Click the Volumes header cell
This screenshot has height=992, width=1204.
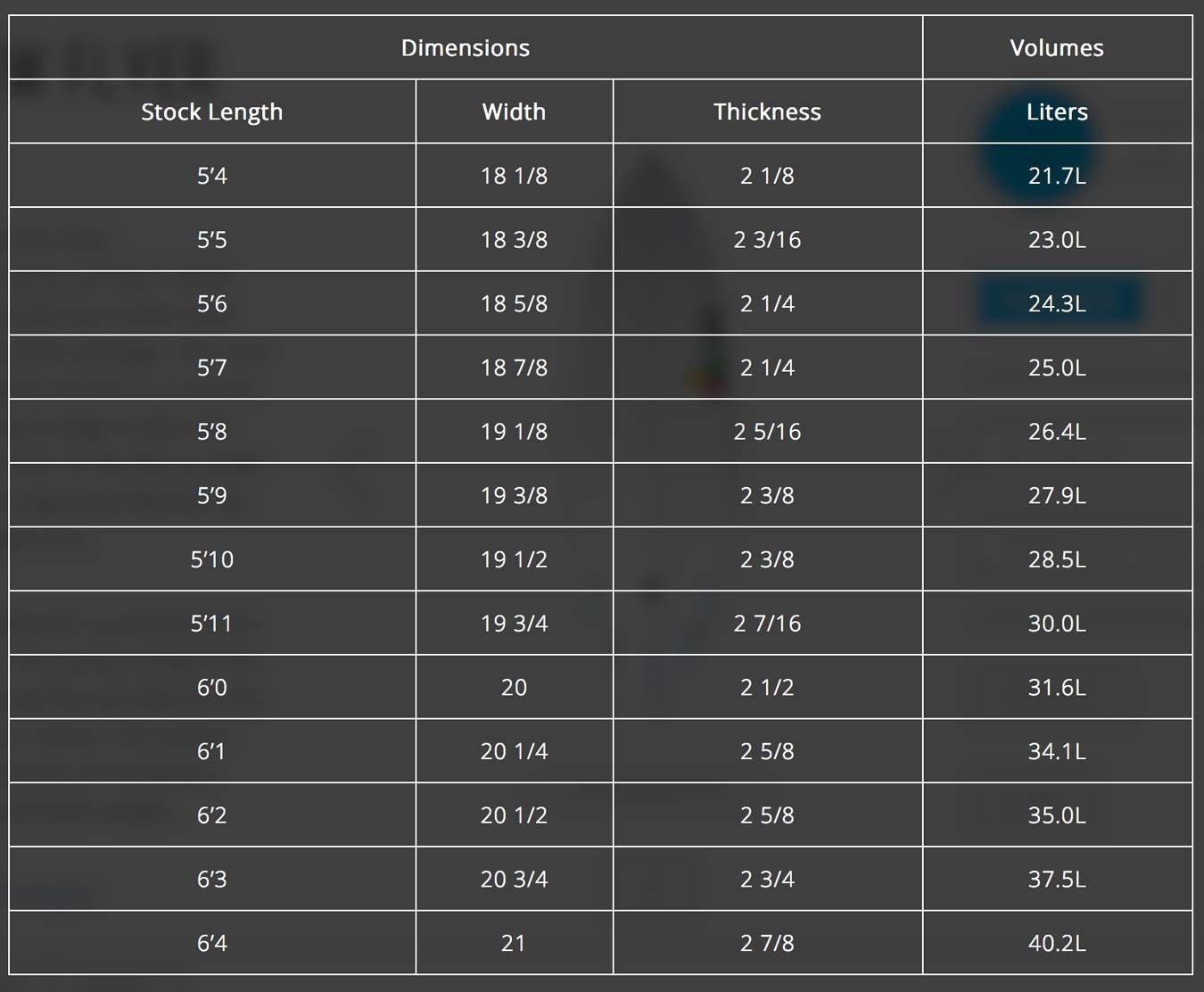pyautogui.click(x=1057, y=47)
